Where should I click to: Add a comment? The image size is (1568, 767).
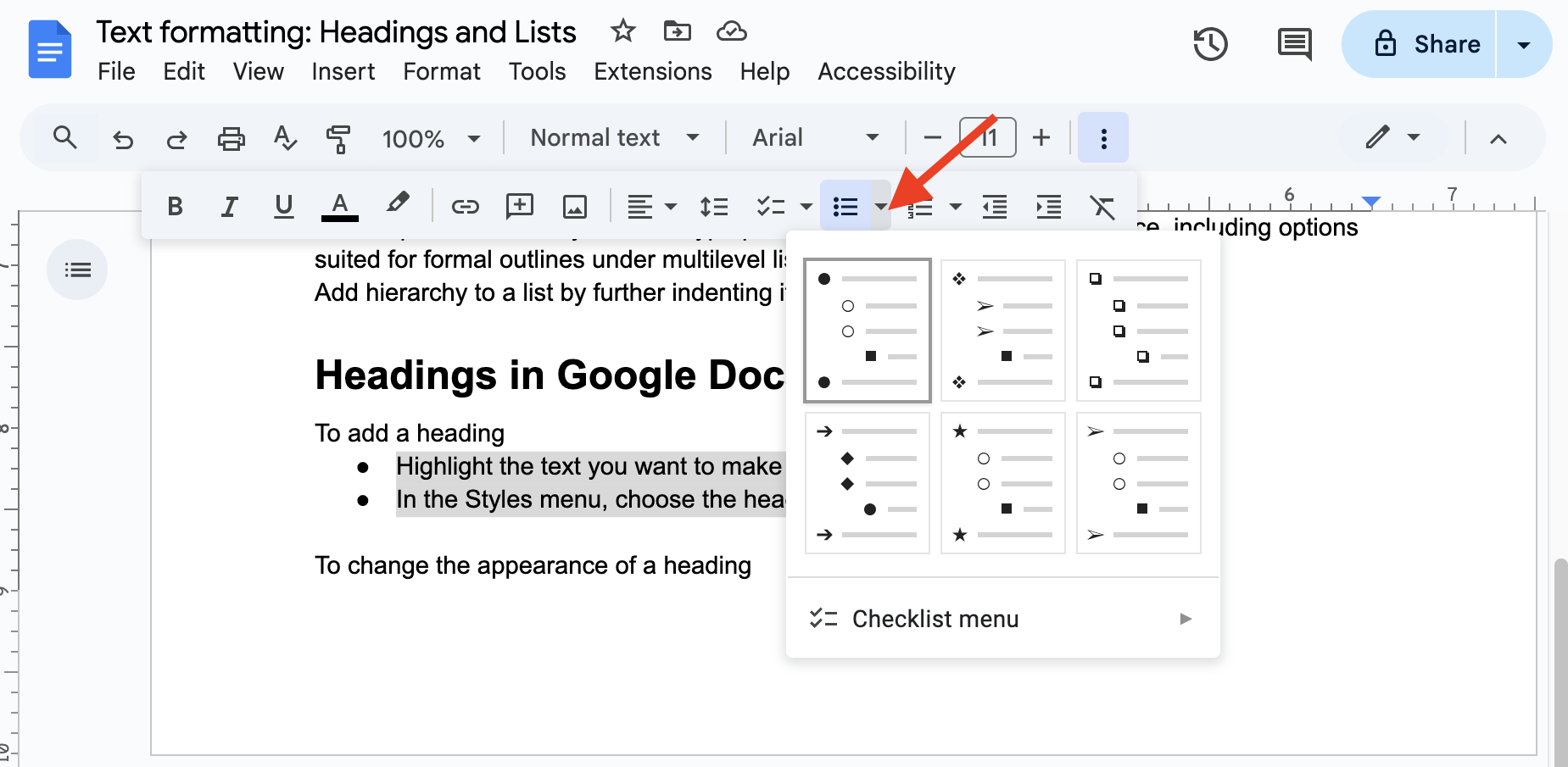(520, 205)
